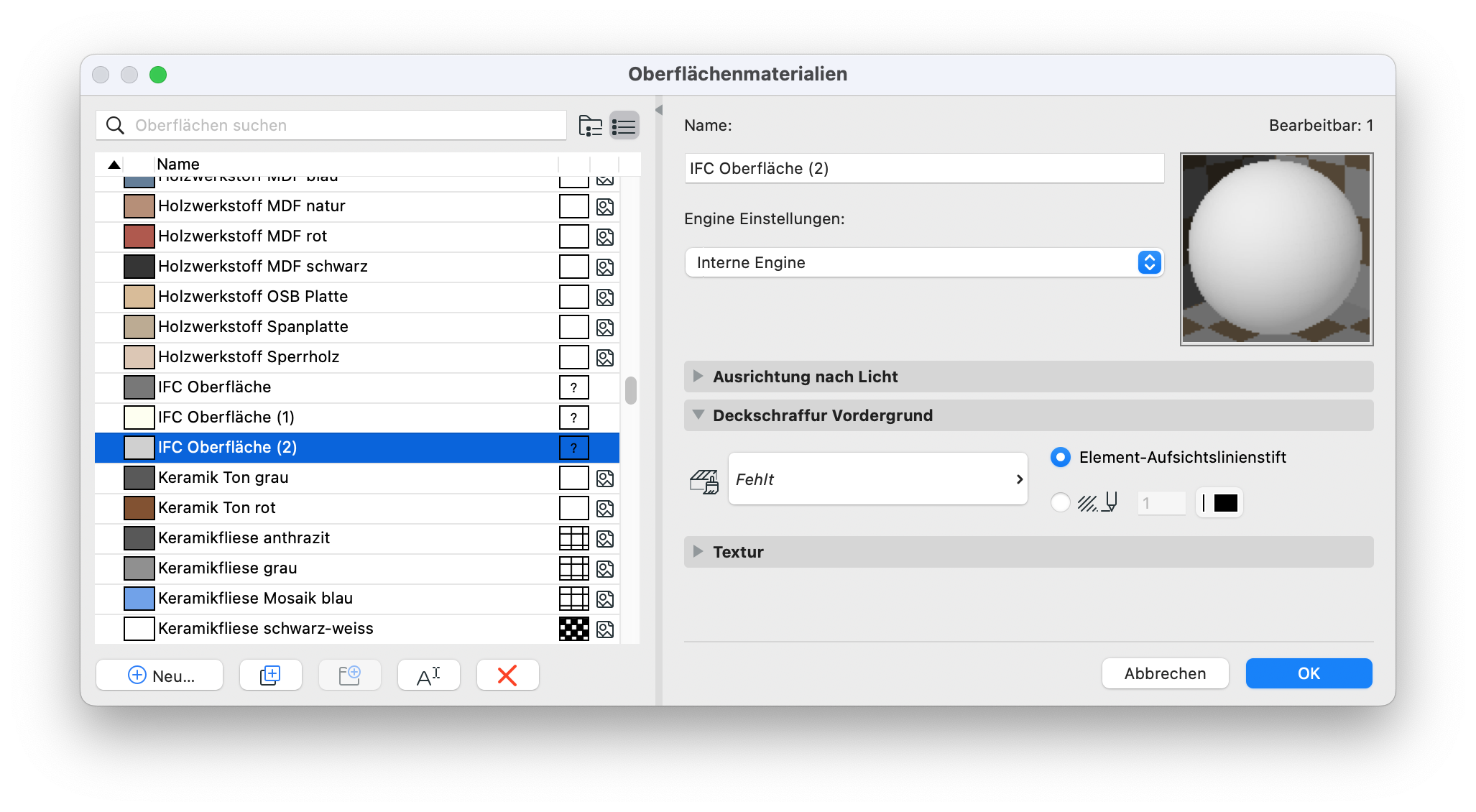
Task: Click checker hatch icon of Keramikfliese schwarz-weiss
Action: [573, 629]
